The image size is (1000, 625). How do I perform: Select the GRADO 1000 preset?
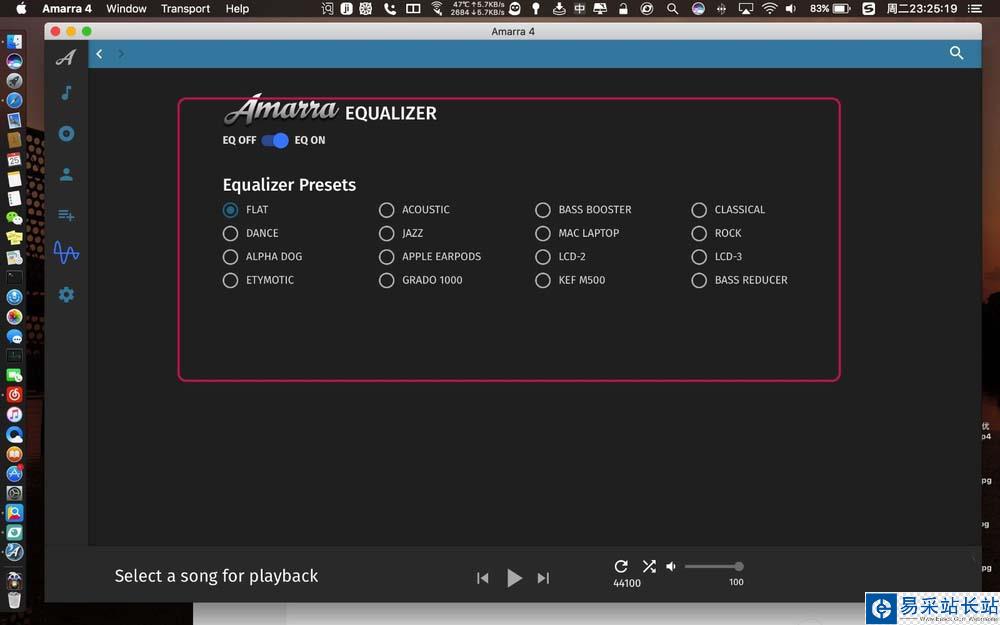tap(386, 280)
